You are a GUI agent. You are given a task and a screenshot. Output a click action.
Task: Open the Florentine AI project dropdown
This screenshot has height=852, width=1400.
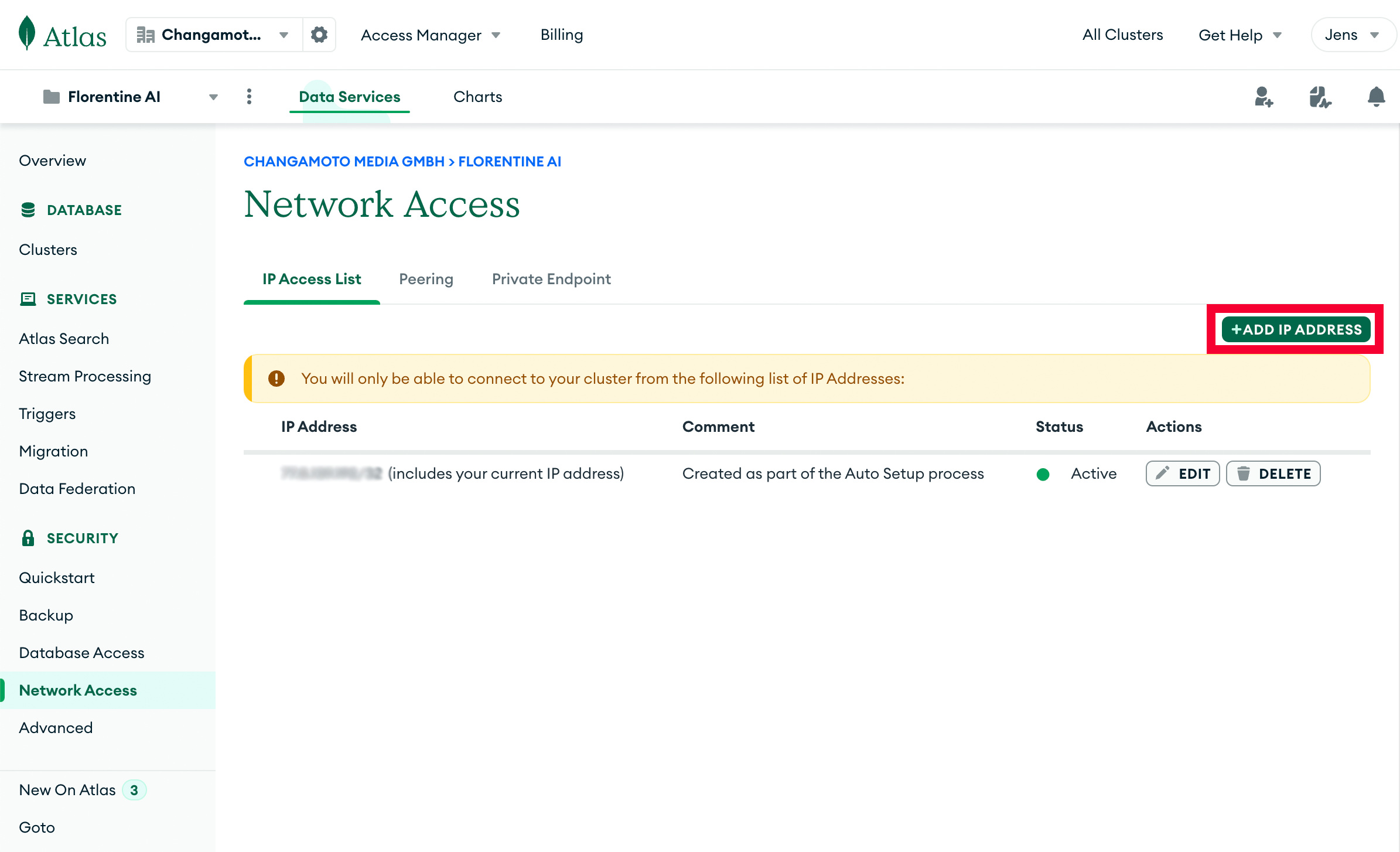pos(130,97)
